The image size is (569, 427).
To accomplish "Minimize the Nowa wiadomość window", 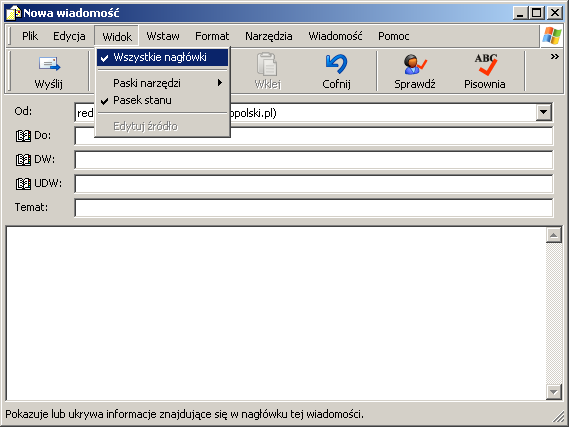I will click(520, 13).
